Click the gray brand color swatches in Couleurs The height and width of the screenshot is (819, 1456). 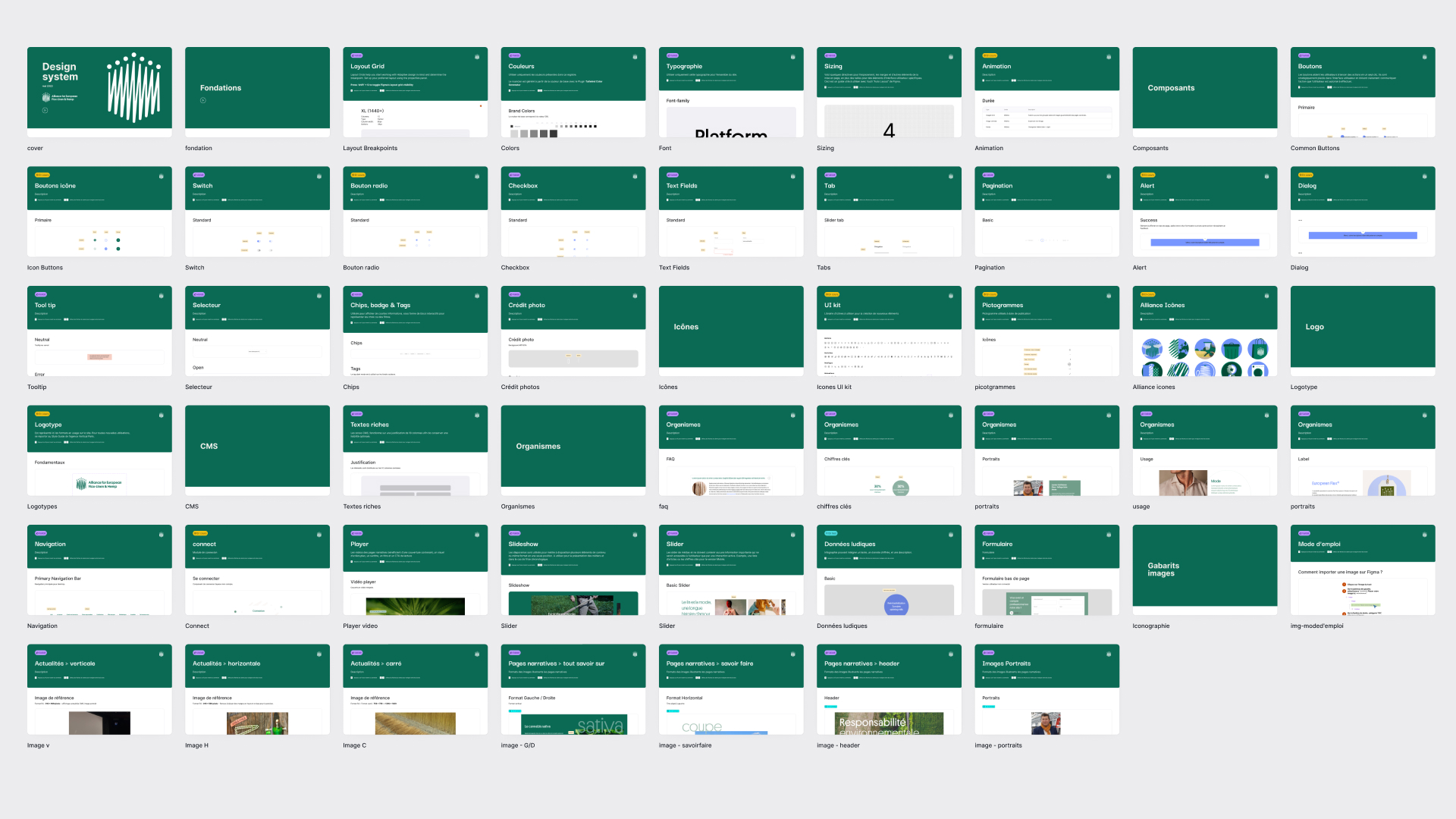point(533,133)
